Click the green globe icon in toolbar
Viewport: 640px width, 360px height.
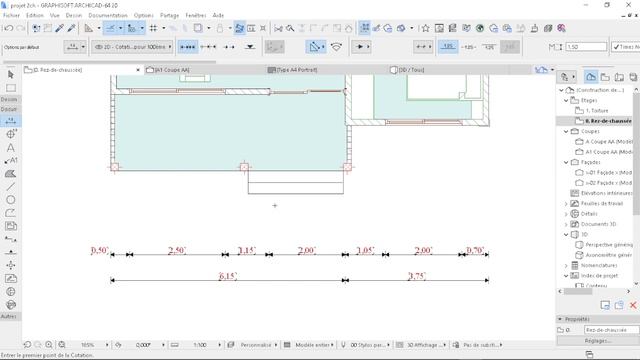[480, 28]
